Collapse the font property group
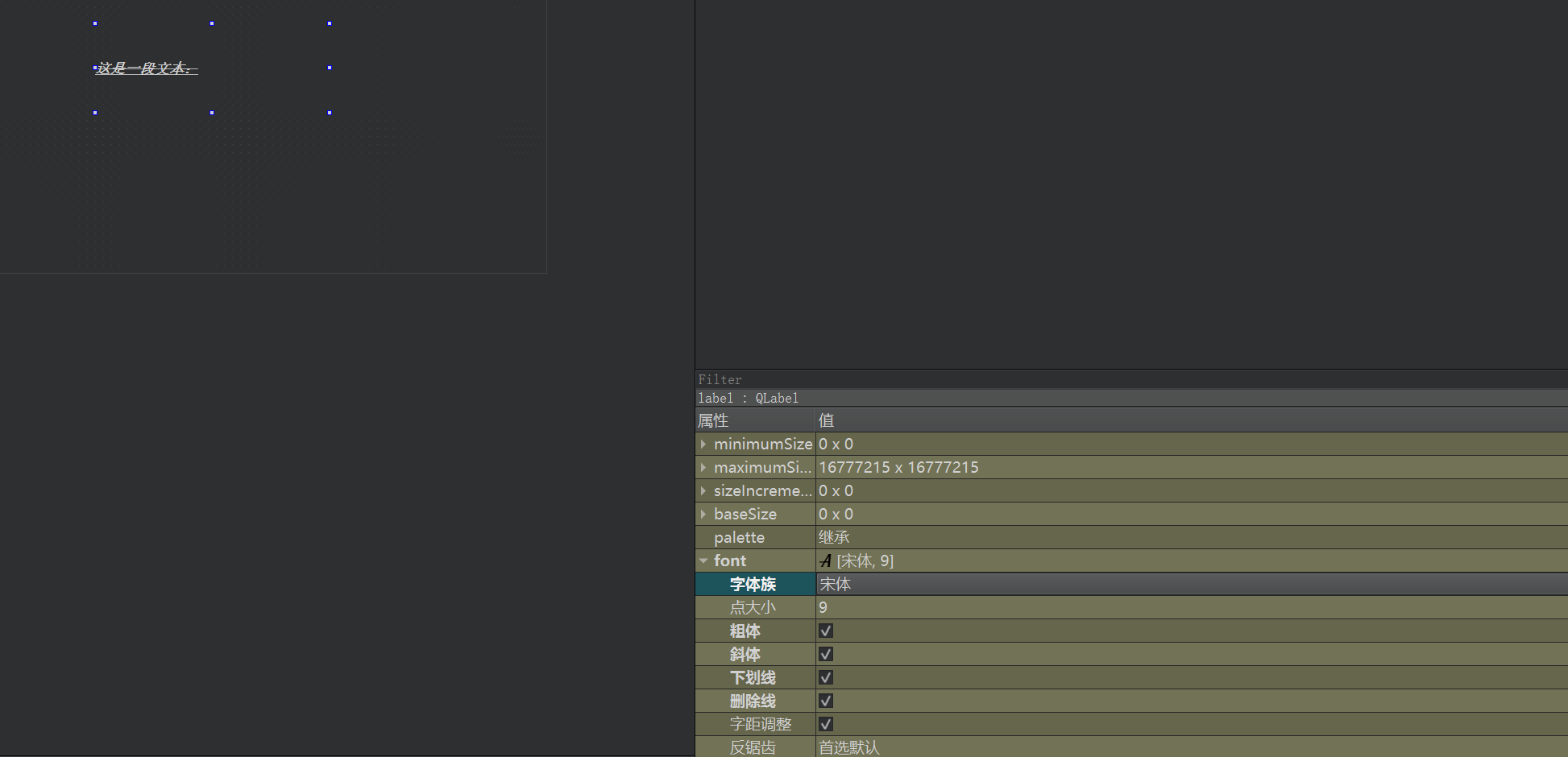Screen dimensions: 1568x757 (703, 561)
